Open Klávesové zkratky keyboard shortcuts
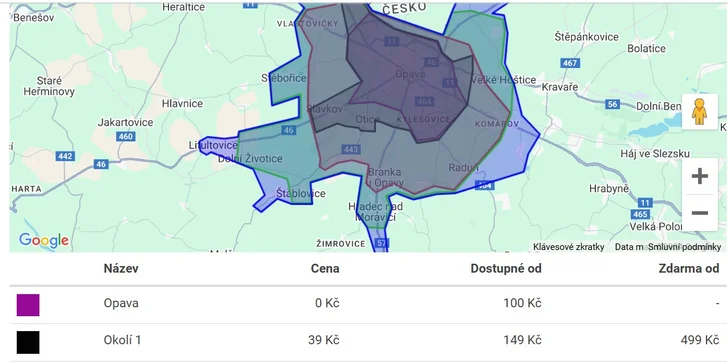728x364 pixels. click(568, 247)
